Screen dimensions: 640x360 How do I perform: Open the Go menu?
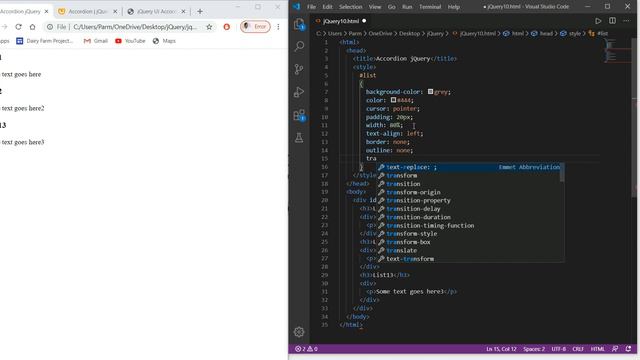[391, 7]
